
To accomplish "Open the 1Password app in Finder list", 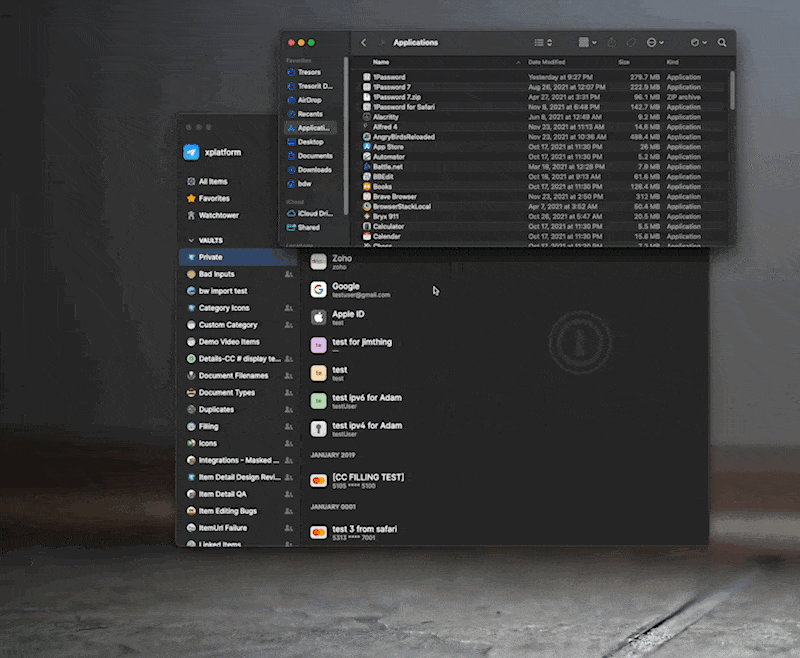I will (x=390, y=77).
